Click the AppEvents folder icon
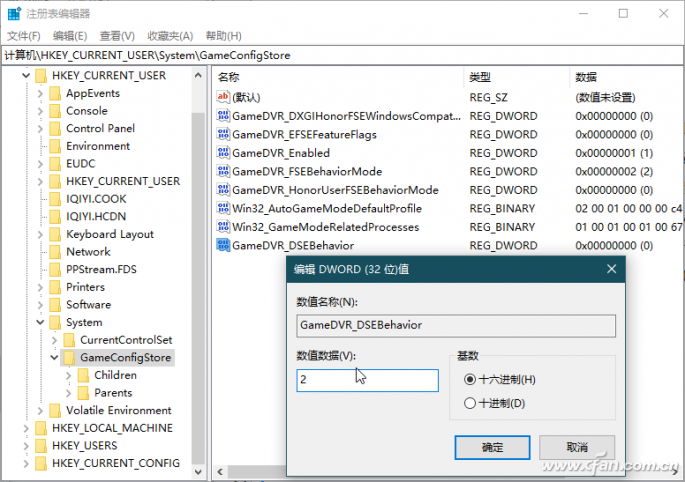Viewport: 685px width, 482px height. point(55,93)
